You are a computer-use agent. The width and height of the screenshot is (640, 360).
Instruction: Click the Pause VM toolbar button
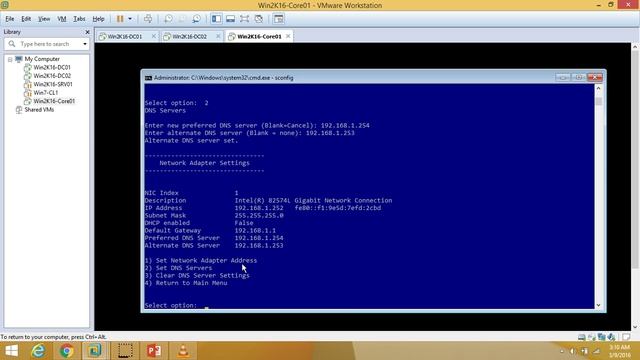[120, 19]
